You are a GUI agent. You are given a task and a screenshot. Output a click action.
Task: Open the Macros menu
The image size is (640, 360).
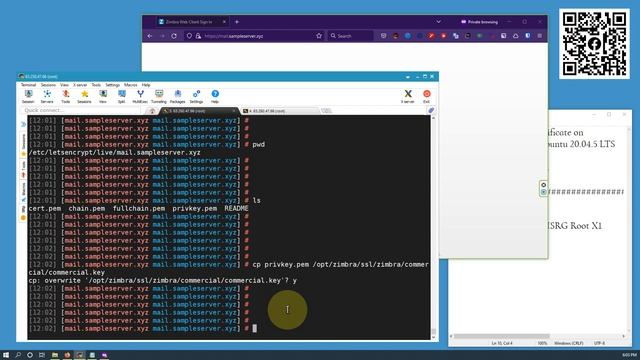(x=131, y=85)
